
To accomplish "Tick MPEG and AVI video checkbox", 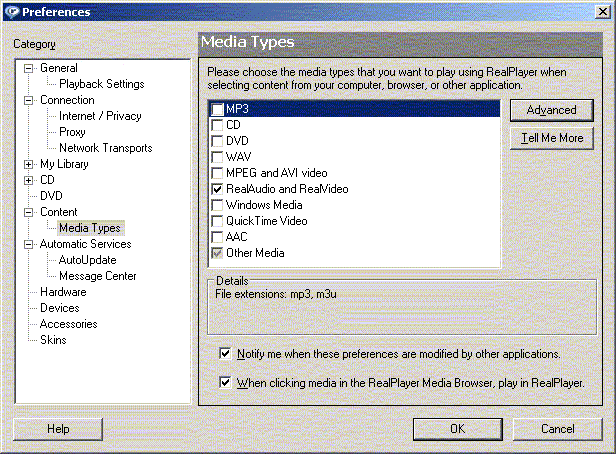I will pyautogui.click(x=217, y=173).
